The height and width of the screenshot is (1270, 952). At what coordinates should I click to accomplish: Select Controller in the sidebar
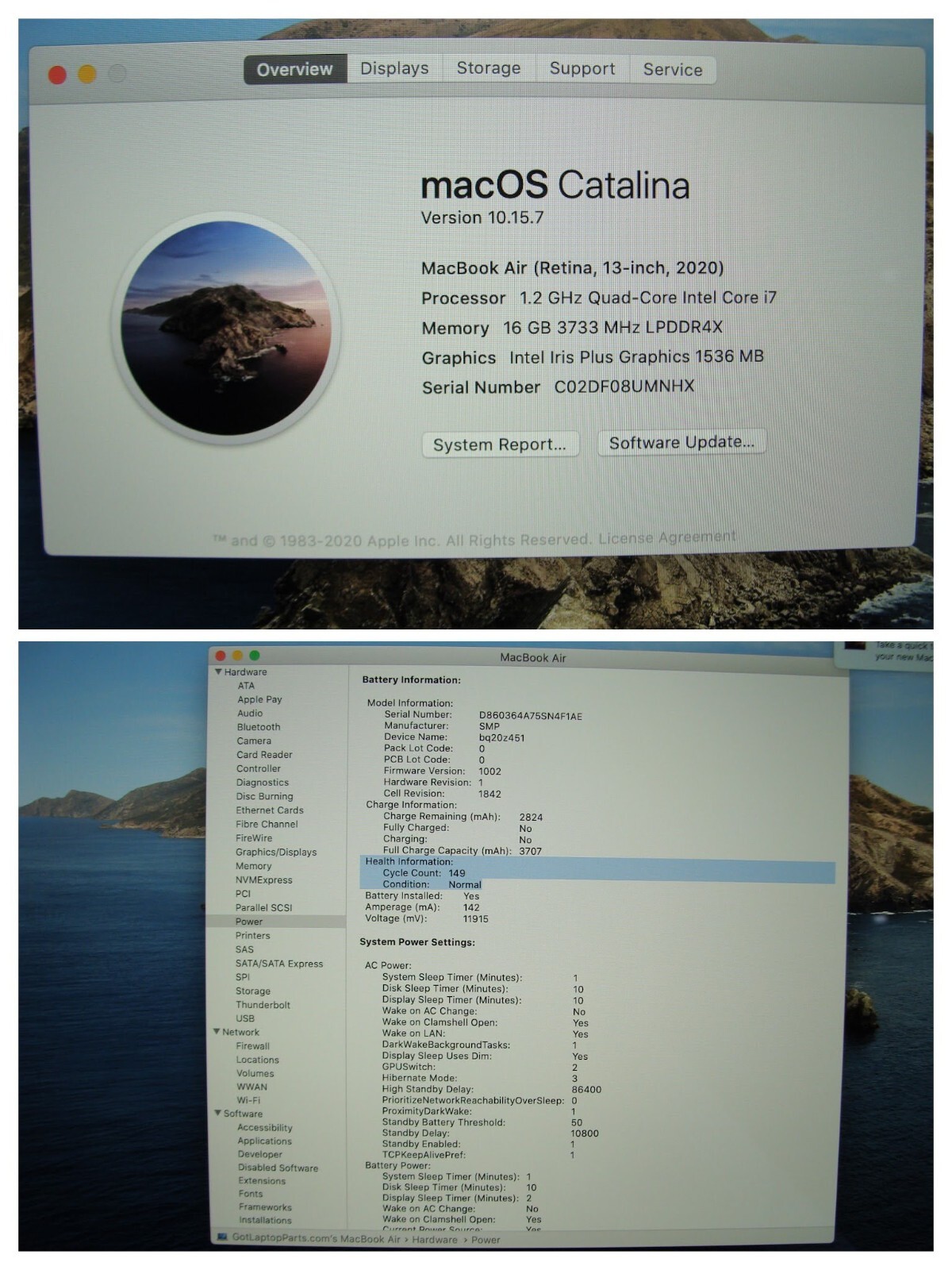coord(259,768)
